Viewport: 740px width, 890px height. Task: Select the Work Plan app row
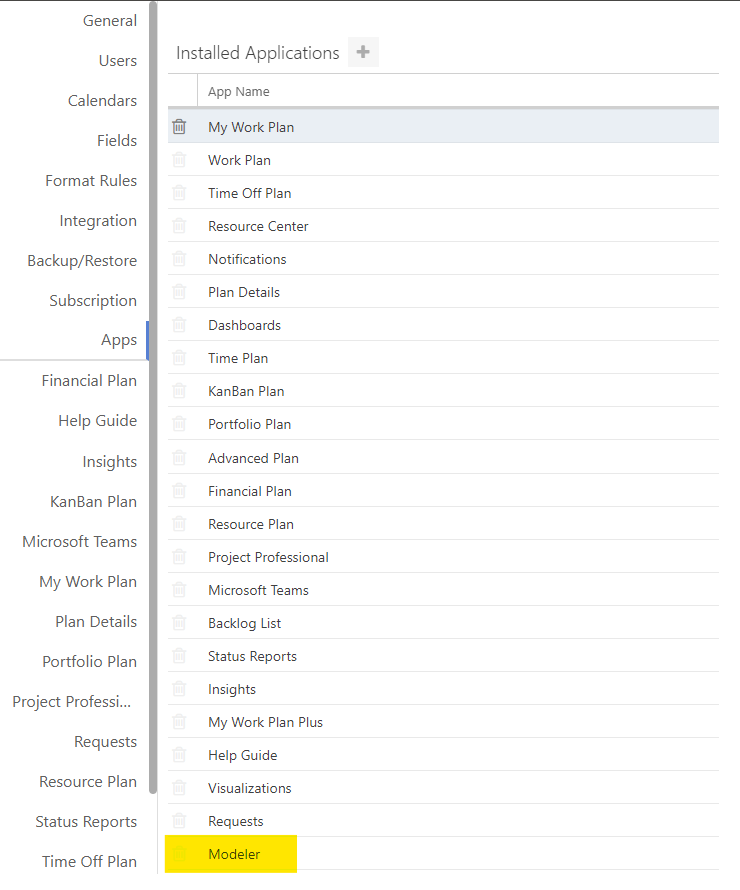coord(443,160)
